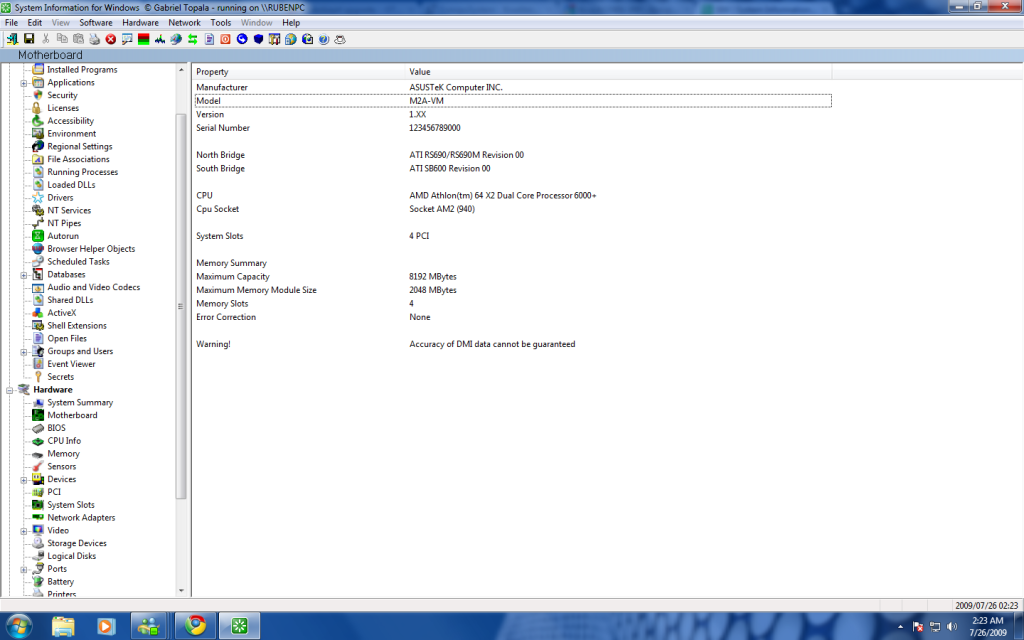Expand the Databases tree node
Image resolution: width=1024 pixels, height=640 pixels.
tap(24, 275)
